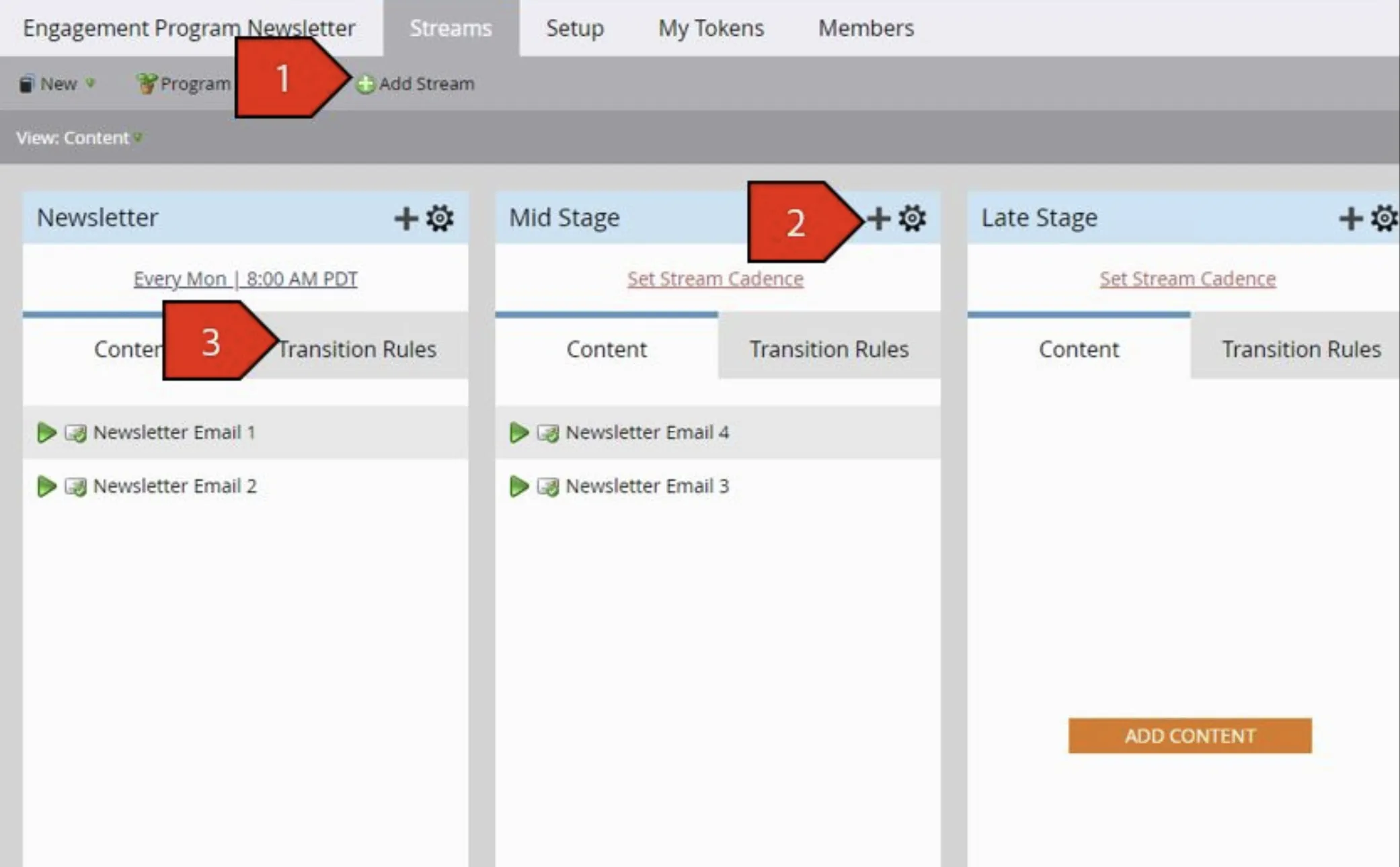The width and height of the screenshot is (1400, 867).
Task: Click the green play icon beside Newsletter Email 1
Action: pyautogui.click(x=46, y=432)
